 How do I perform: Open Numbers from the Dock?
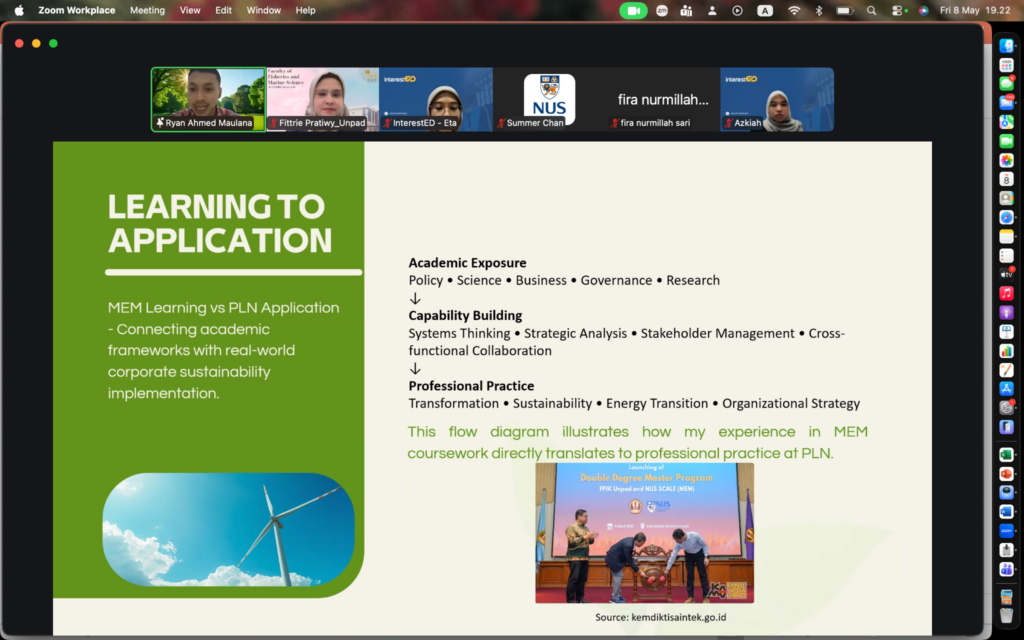point(1006,351)
